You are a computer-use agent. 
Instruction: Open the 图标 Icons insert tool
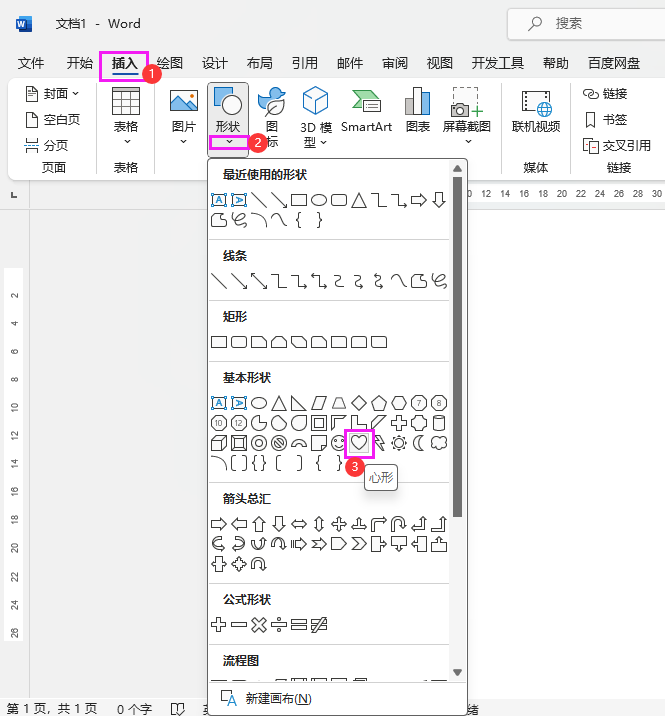[272, 116]
